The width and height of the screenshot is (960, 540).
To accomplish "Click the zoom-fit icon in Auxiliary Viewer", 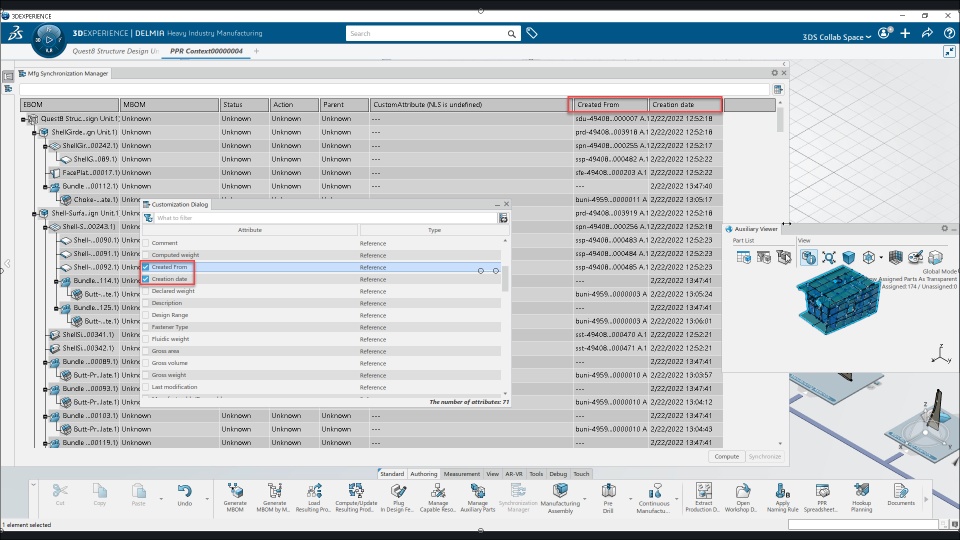I will pyautogui.click(x=828, y=257).
